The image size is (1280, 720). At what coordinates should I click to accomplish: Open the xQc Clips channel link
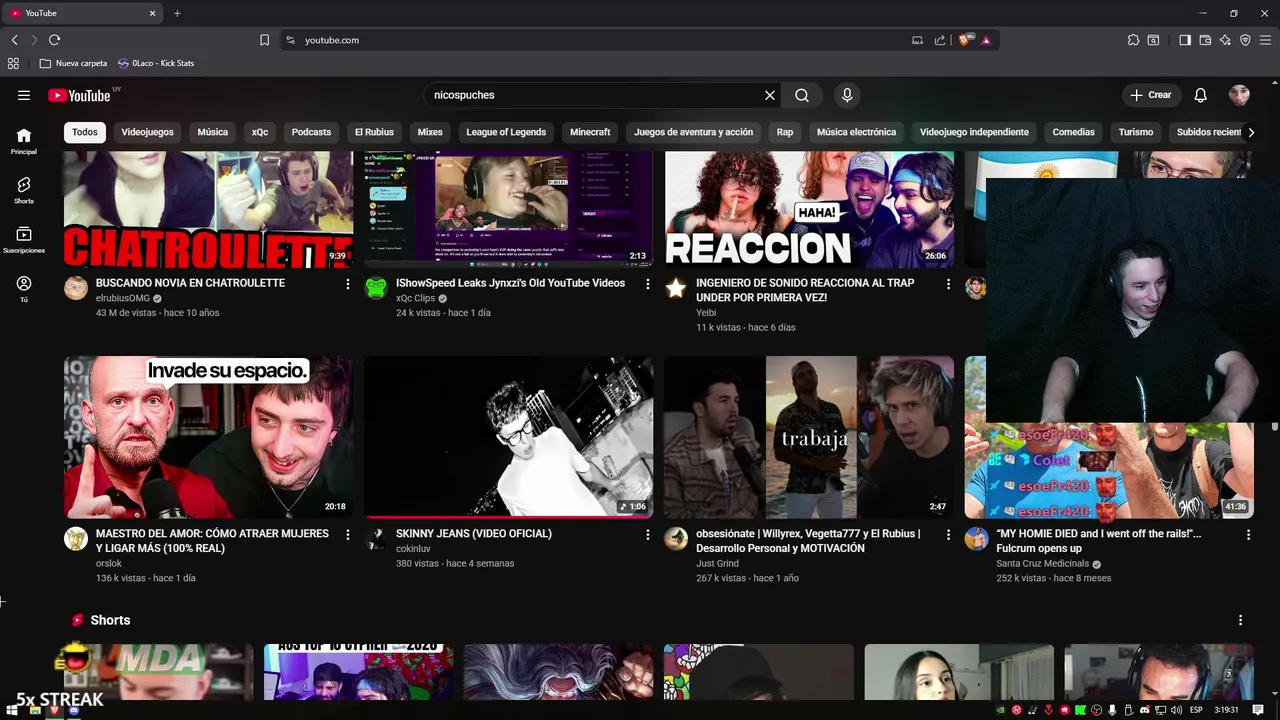(x=415, y=298)
